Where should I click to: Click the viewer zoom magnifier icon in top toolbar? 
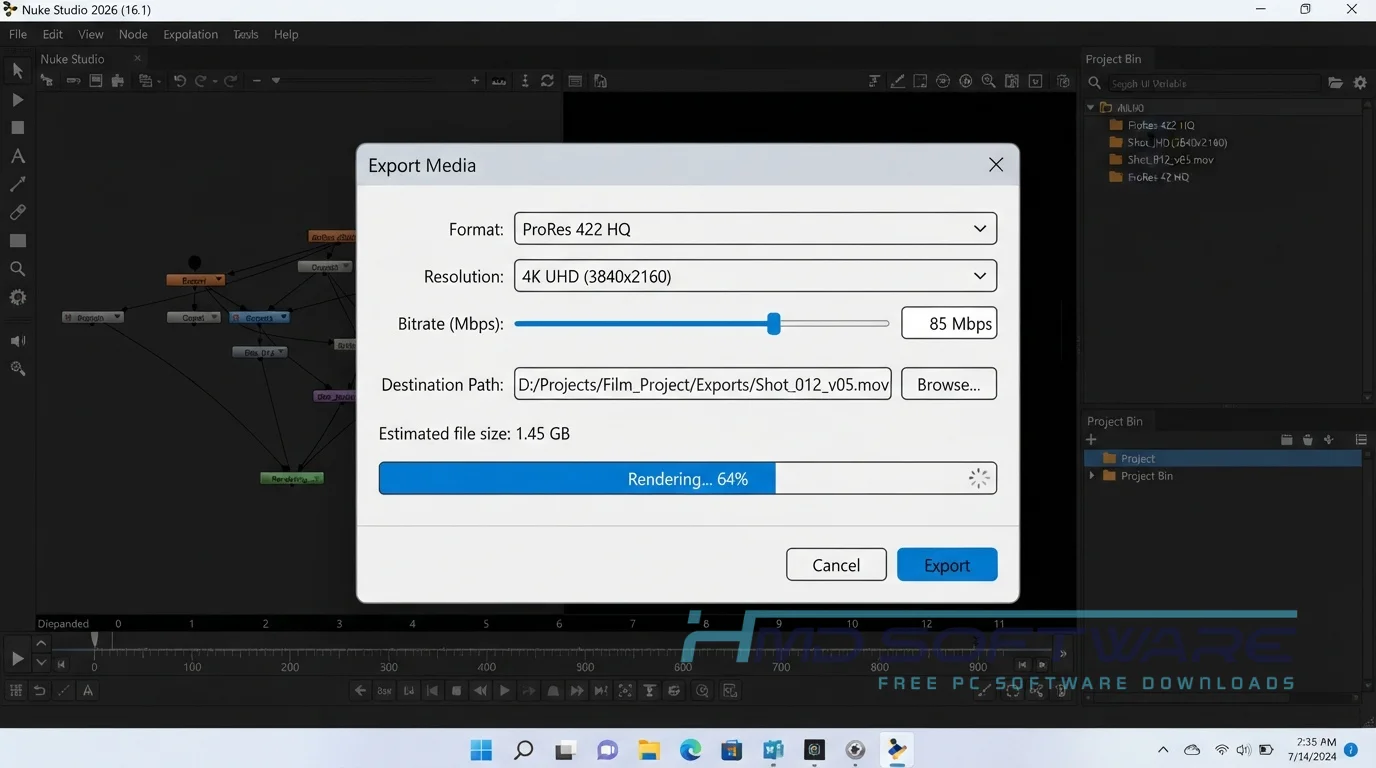click(x=988, y=81)
